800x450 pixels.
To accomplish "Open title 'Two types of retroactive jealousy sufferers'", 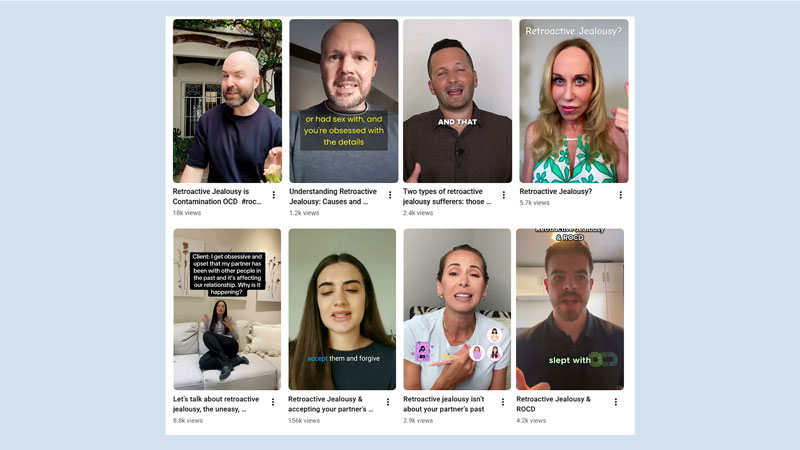I will tap(447, 196).
